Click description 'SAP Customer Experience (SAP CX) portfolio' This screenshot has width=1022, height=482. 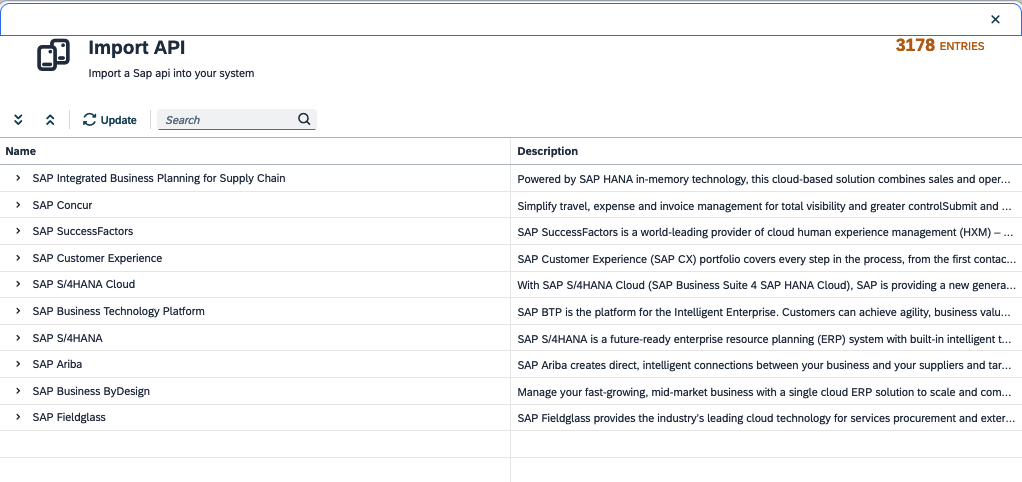[766, 259]
